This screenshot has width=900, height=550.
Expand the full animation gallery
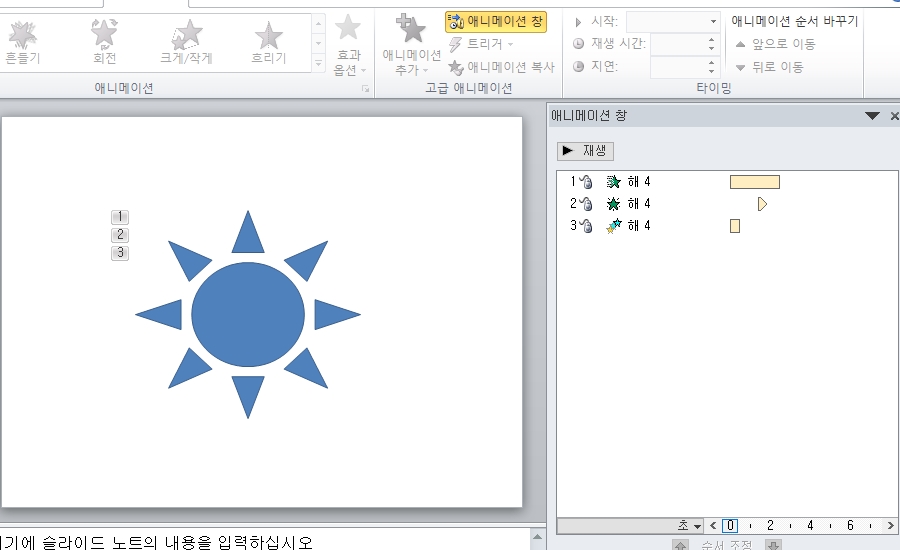[x=319, y=64]
